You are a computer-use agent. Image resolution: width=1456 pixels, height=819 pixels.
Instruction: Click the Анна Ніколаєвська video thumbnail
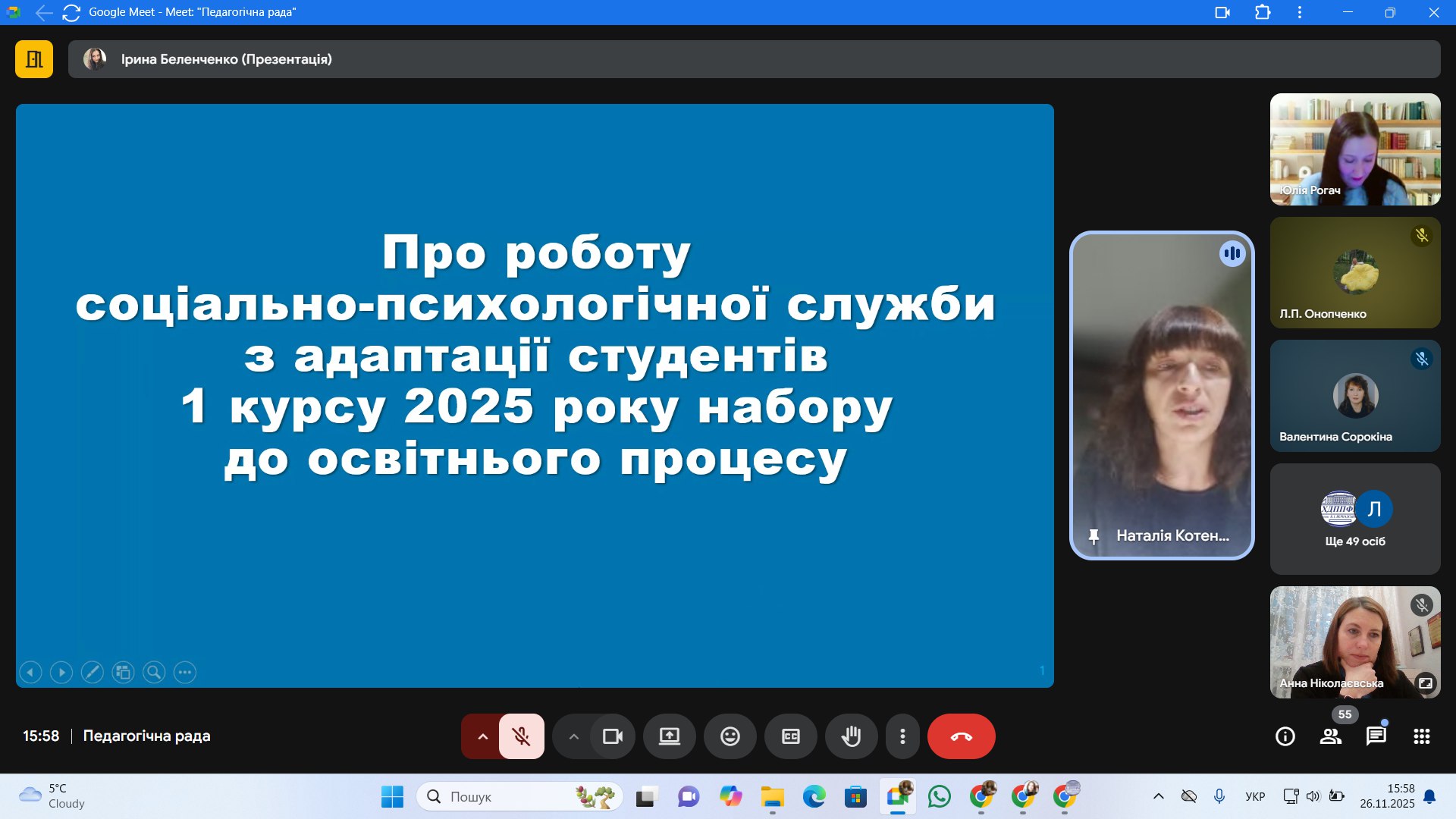pos(1354,642)
